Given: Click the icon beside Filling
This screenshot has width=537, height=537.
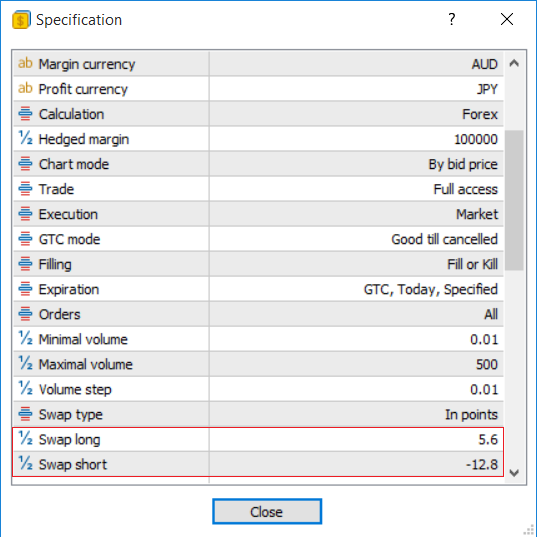Looking at the screenshot, I should (25, 264).
